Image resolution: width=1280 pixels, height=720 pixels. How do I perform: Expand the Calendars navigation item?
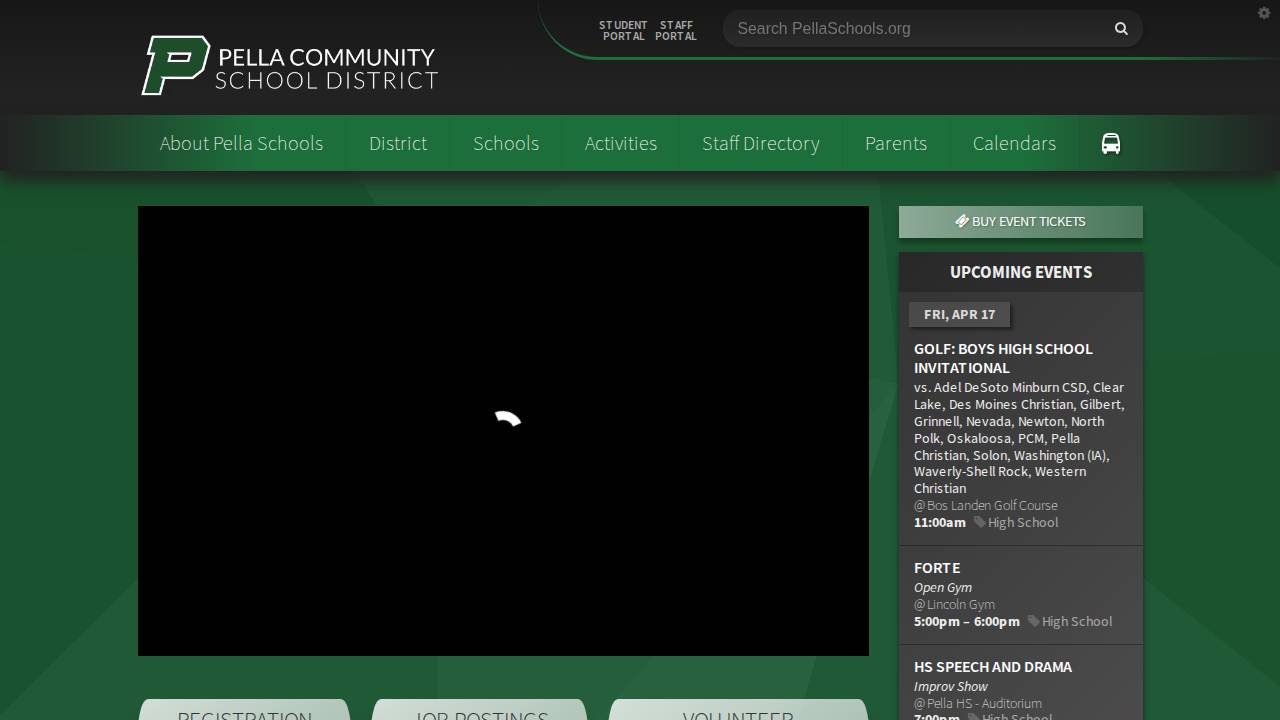pyautogui.click(x=1013, y=143)
